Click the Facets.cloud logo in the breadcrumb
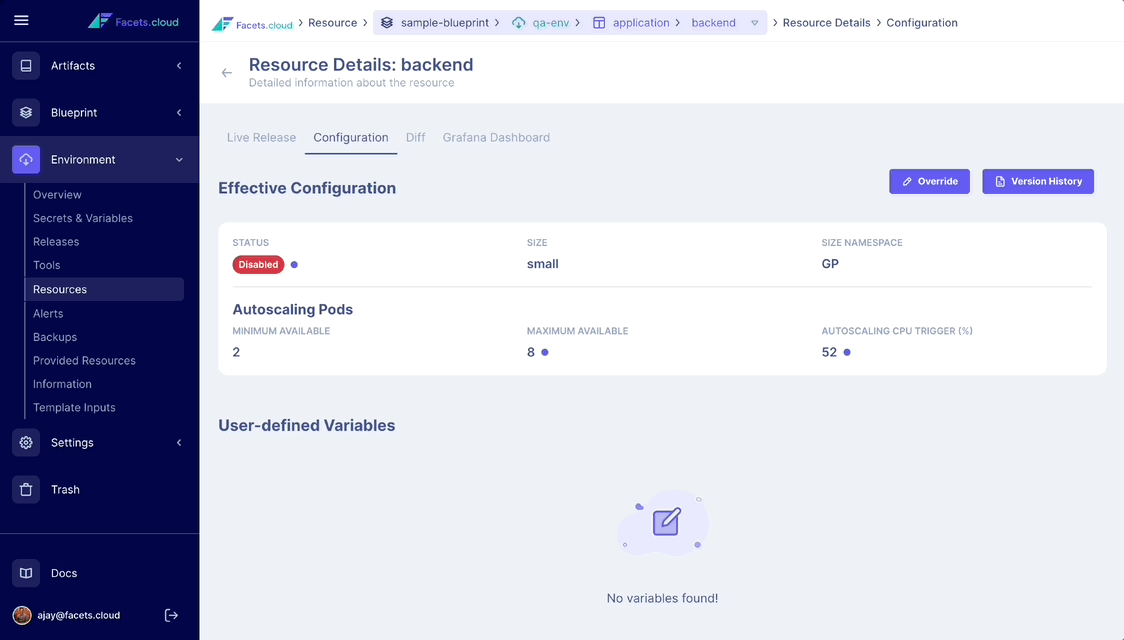 pyautogui.click(x=252, y=22)
